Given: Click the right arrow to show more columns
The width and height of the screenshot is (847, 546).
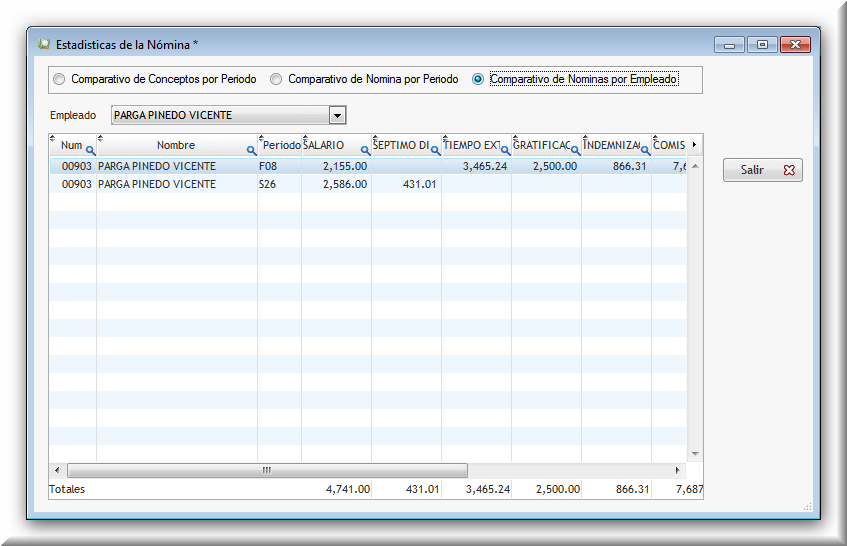Looking at the screenshot, I should (694, 145).
